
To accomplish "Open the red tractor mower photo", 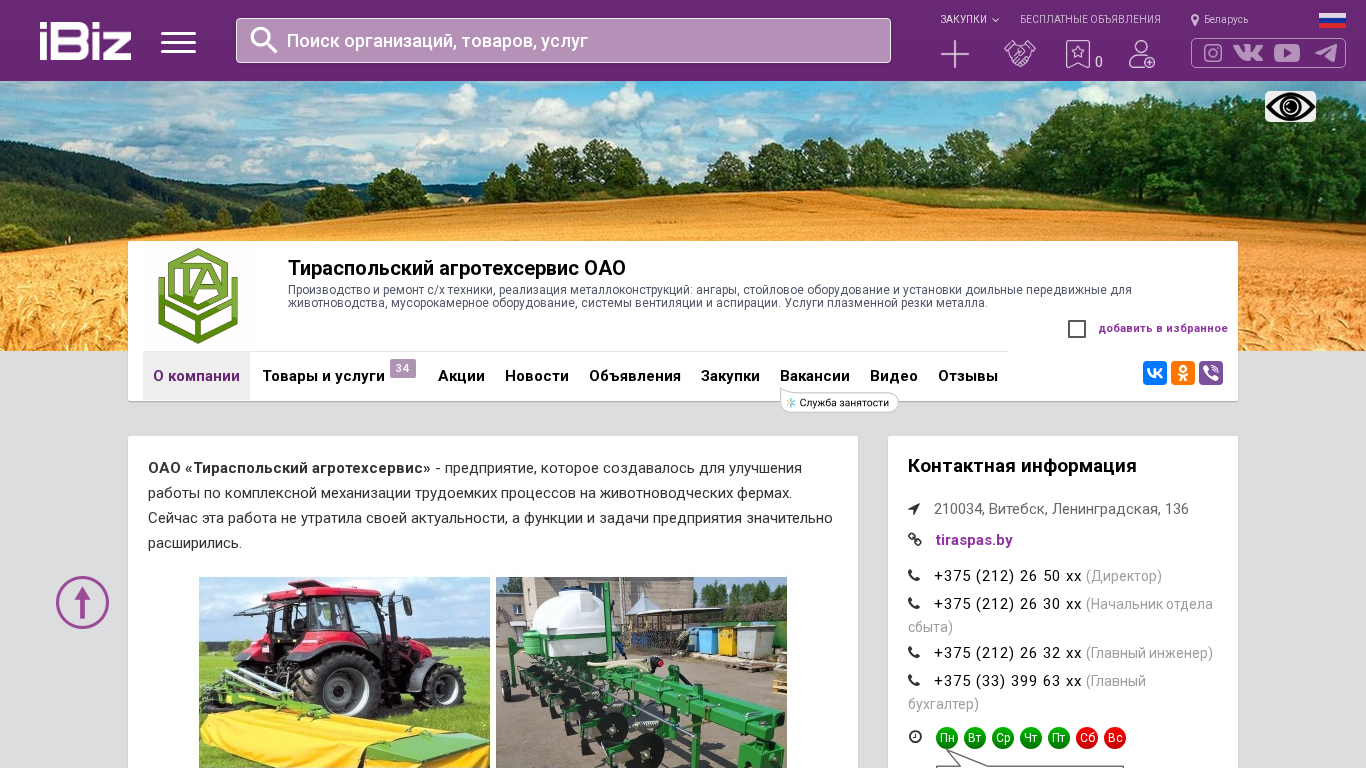I will [x=344, y=672].
